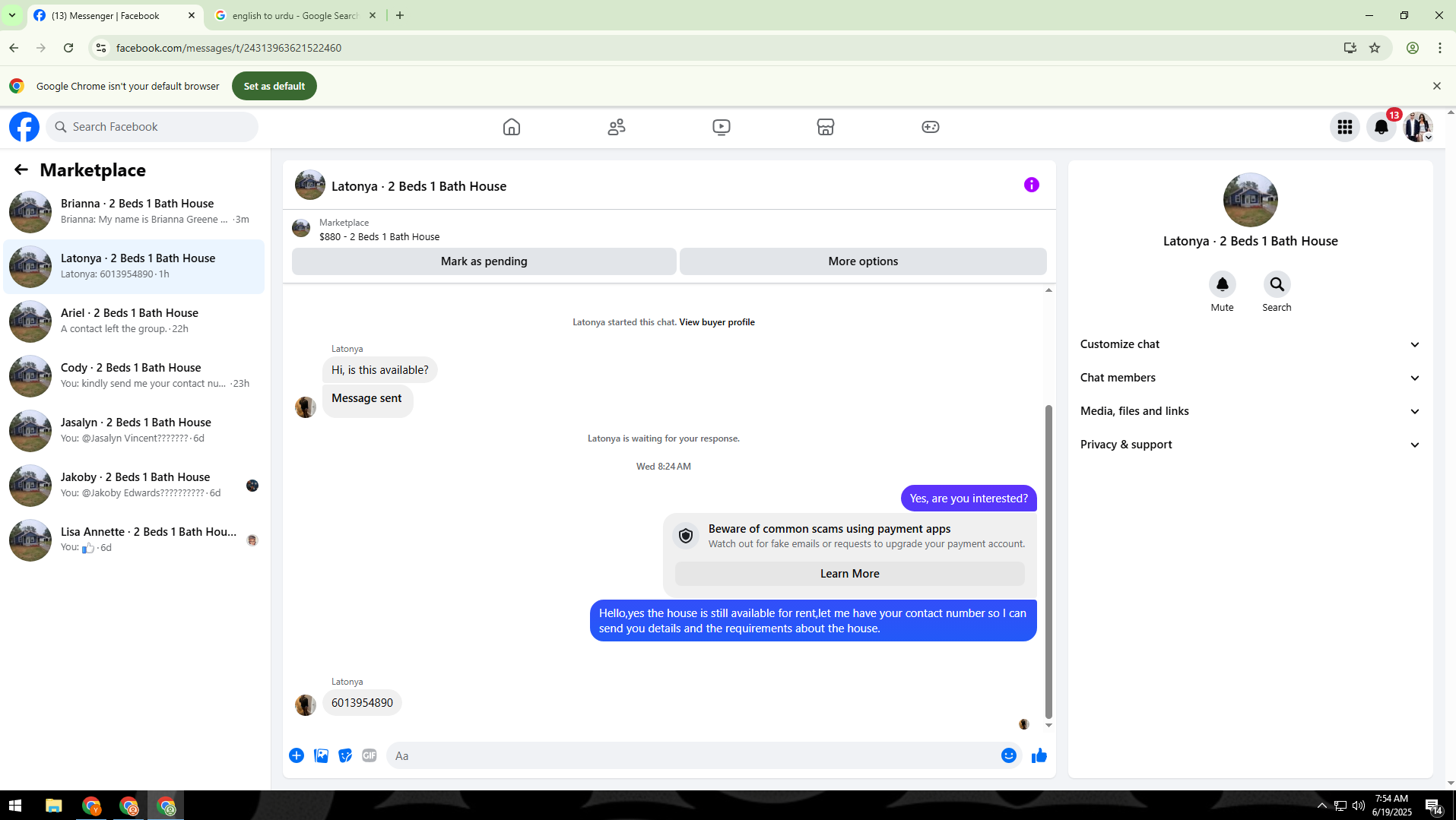The width and height of the screenshot is (1456, 820).
Task: Open the Chrome profile icon
Action: (x=1413, y=48)
